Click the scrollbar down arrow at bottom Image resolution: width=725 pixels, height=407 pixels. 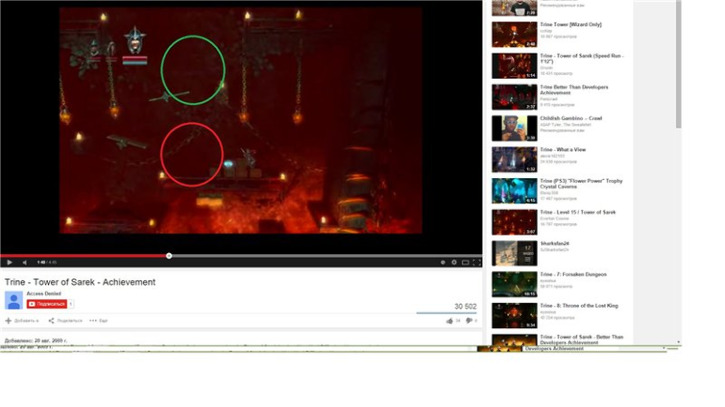pyautogui.click(x=678, y=342)
